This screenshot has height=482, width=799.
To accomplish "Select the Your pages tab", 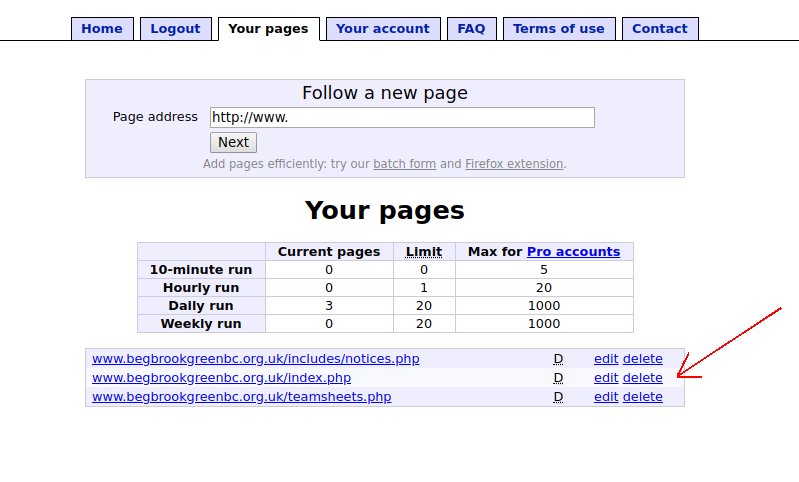I will tap(269, 29).
